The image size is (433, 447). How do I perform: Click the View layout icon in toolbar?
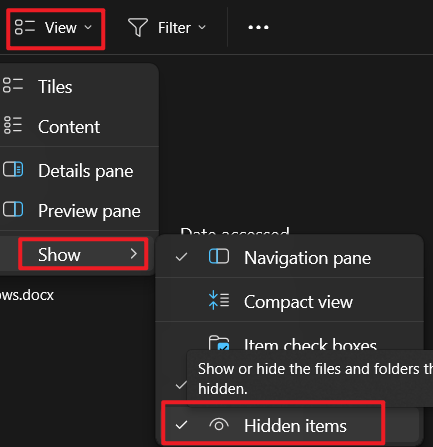(x=24, y=27)
